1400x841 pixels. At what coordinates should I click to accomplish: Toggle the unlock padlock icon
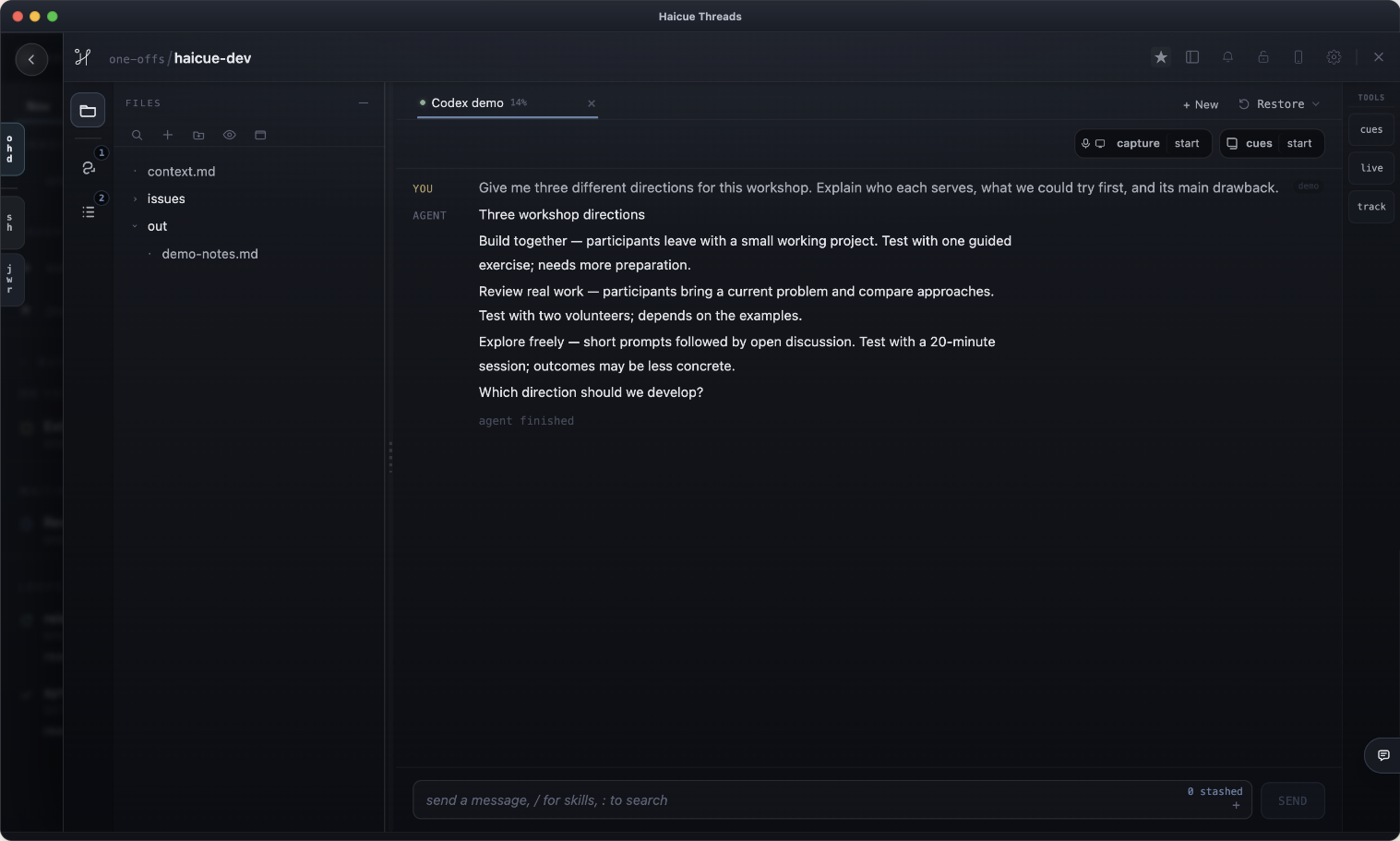click(1262, 57)
